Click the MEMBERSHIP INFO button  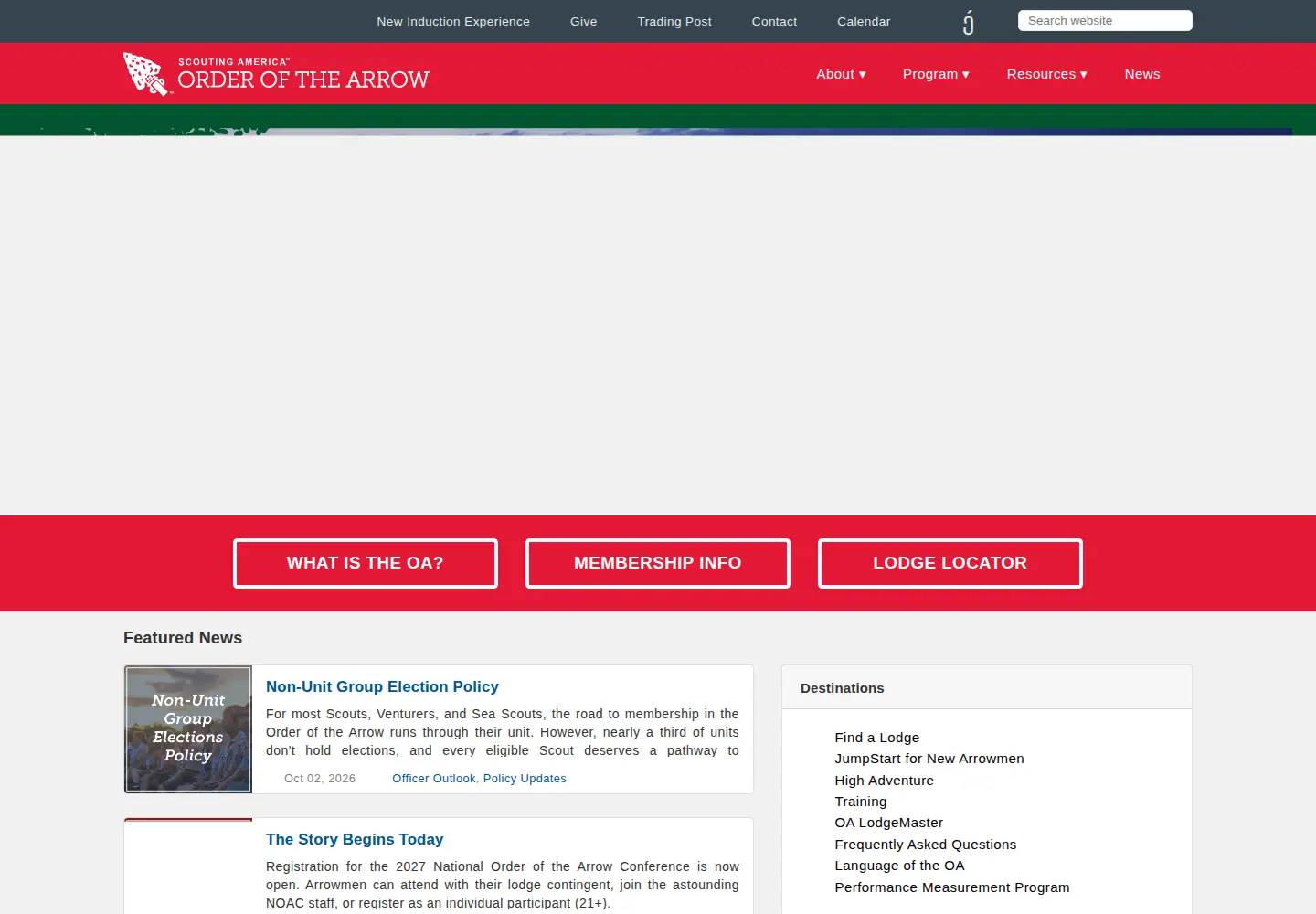(x=658, y=563)
